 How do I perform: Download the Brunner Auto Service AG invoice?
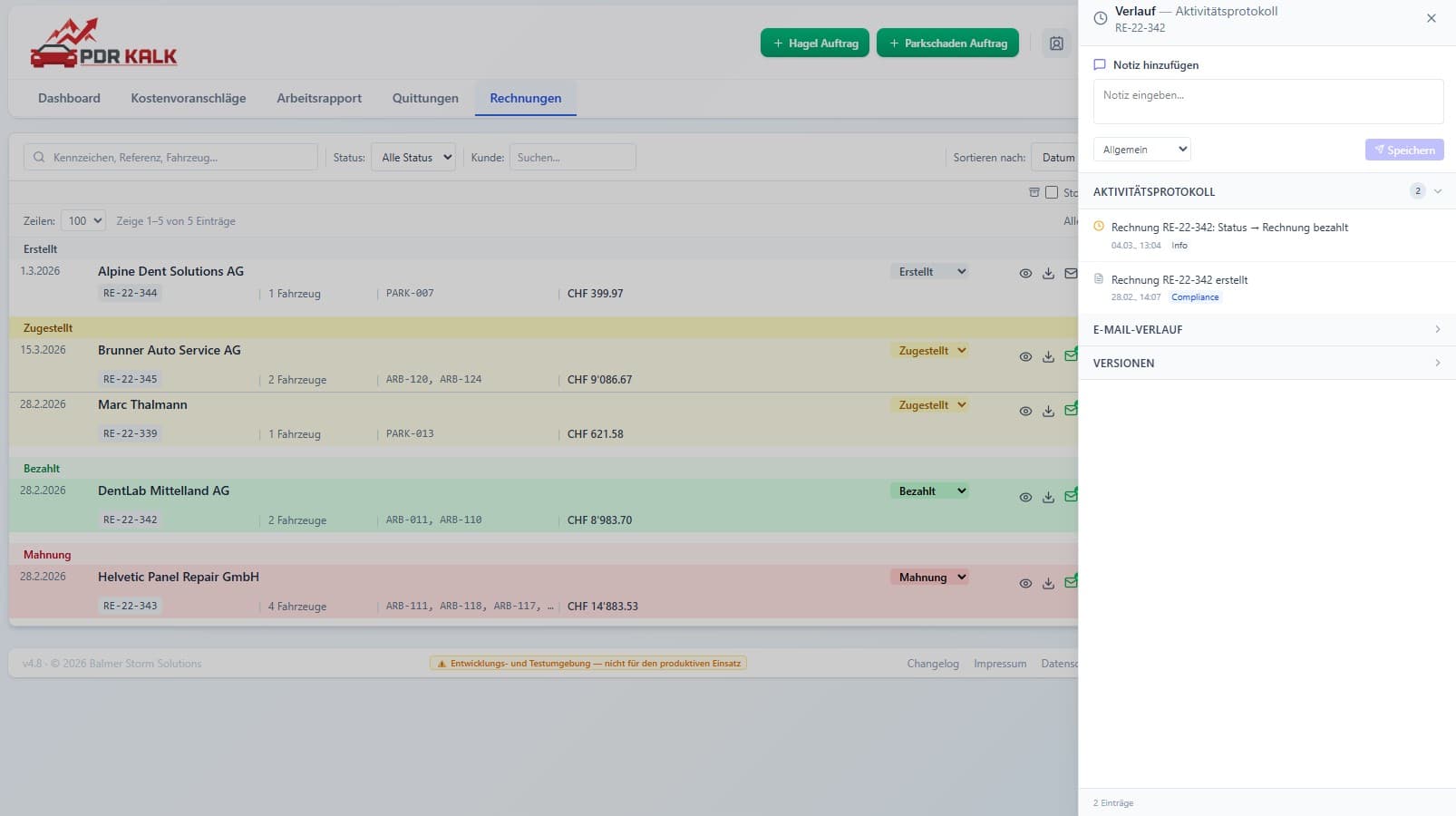coord(1048,357)
